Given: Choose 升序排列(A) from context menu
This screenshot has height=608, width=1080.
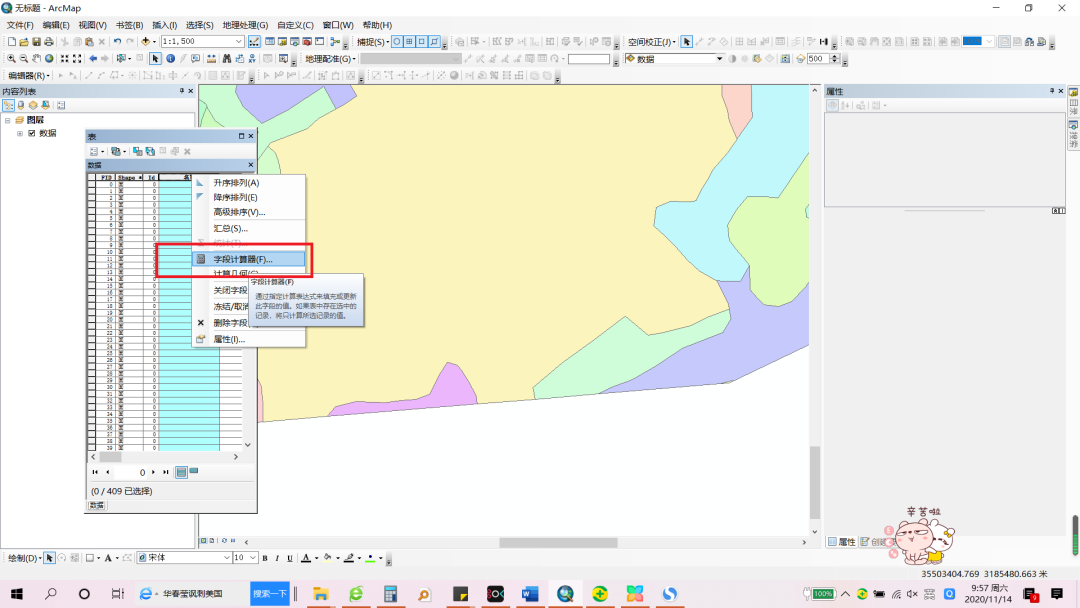Looking at the screenshot, I should [x=249, y=183].
